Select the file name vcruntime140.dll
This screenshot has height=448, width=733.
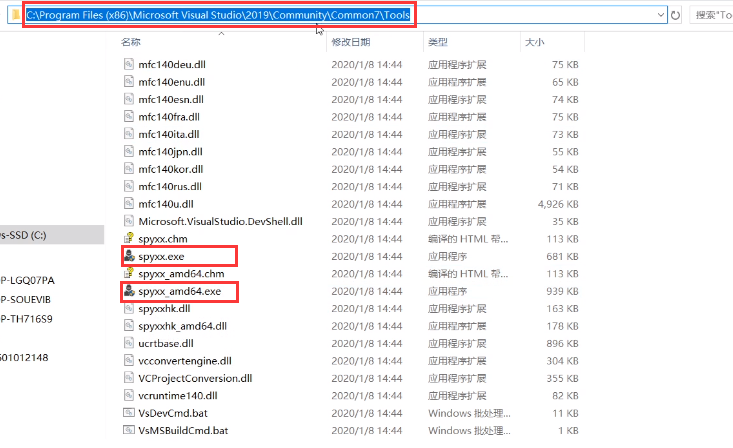click(178, 396)
